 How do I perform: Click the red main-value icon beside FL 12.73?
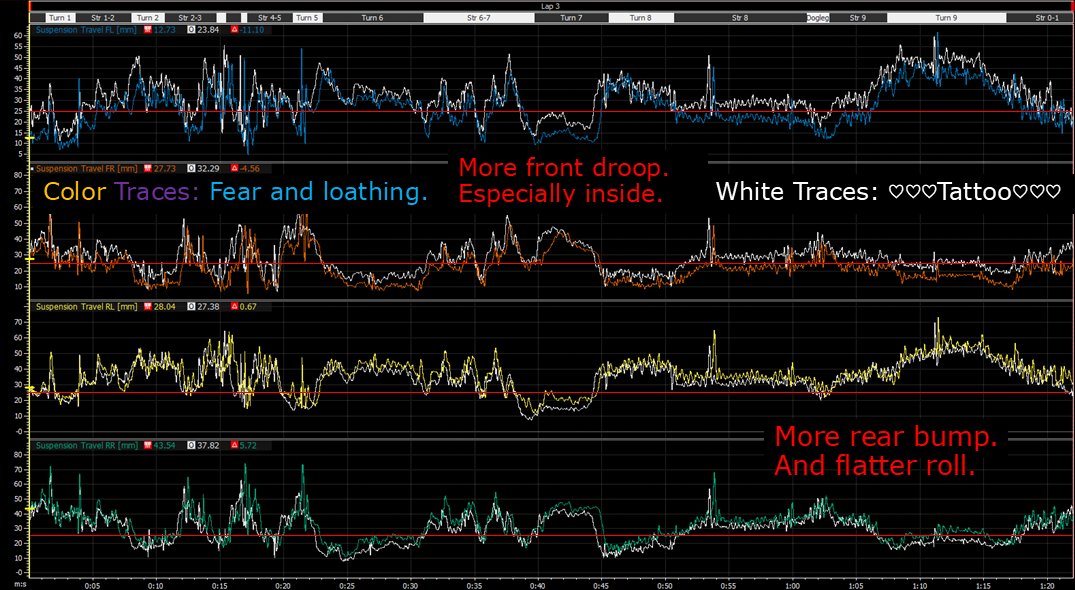point(147,30)
